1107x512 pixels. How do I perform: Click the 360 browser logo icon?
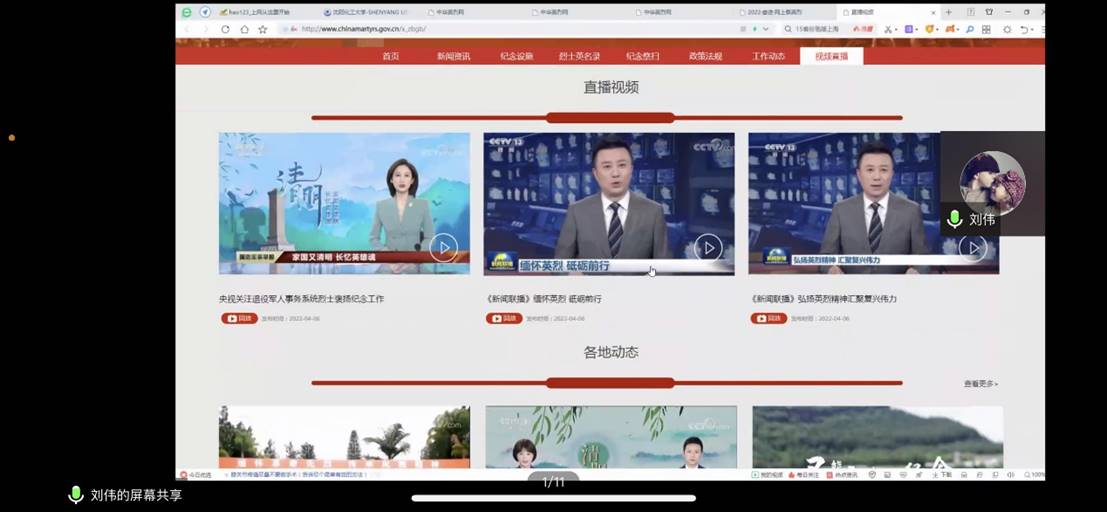pyautogui.click(x=187, y=12)
